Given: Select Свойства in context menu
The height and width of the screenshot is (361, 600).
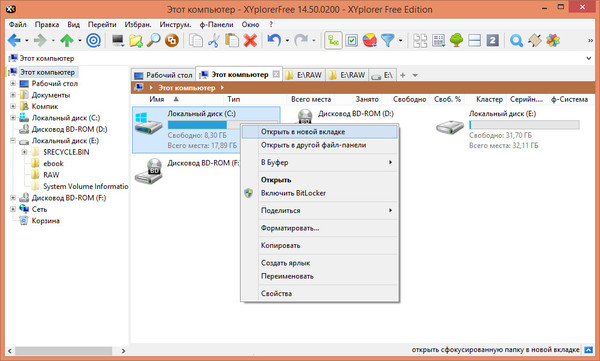Looking at the screenshot, I should (x=320, y=294).
